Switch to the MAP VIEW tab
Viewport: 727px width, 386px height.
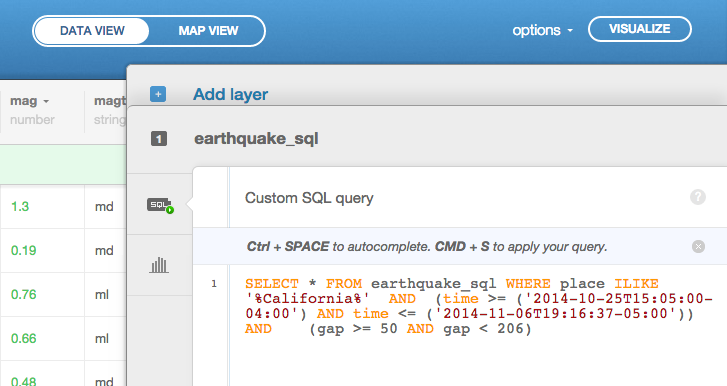click(x=208, y=31)
